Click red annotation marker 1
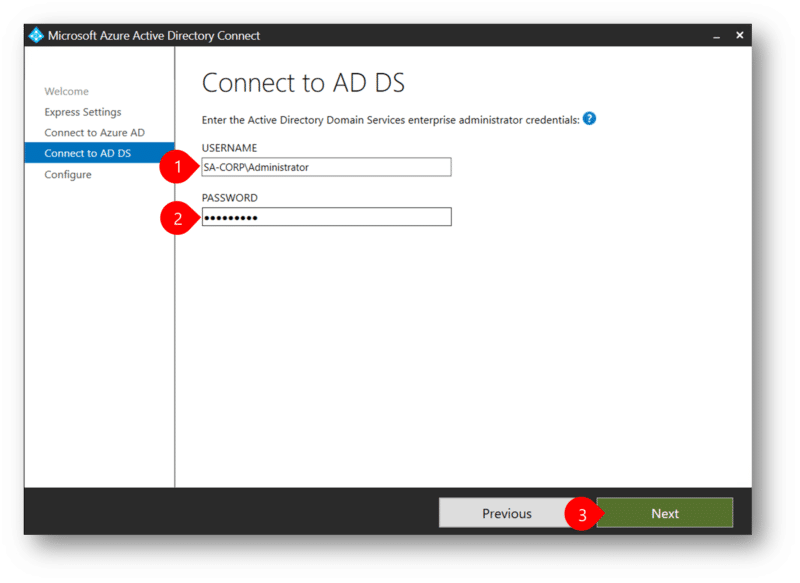800x583 pixels. [x=177, y=166]
